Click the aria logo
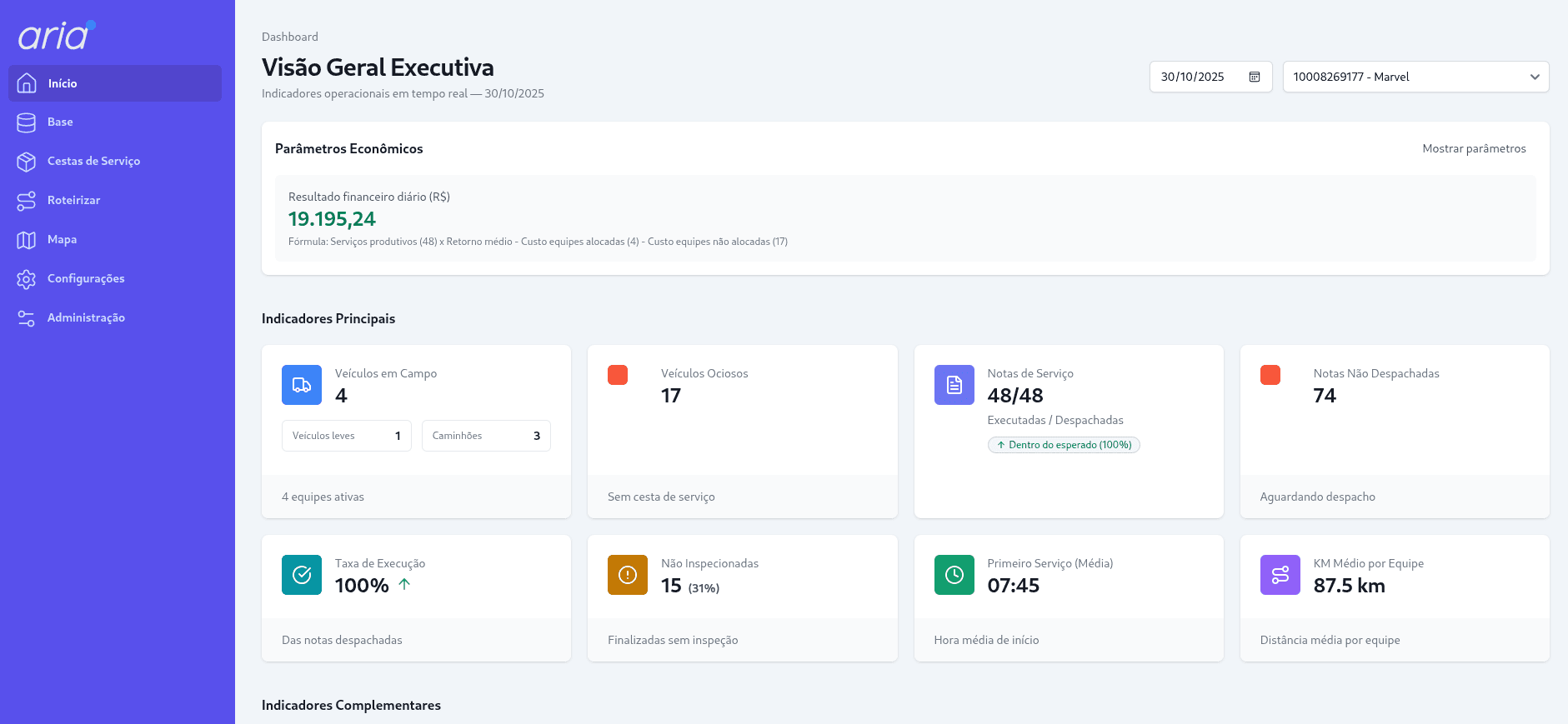The image size is (1568, 724). (56, 35)
